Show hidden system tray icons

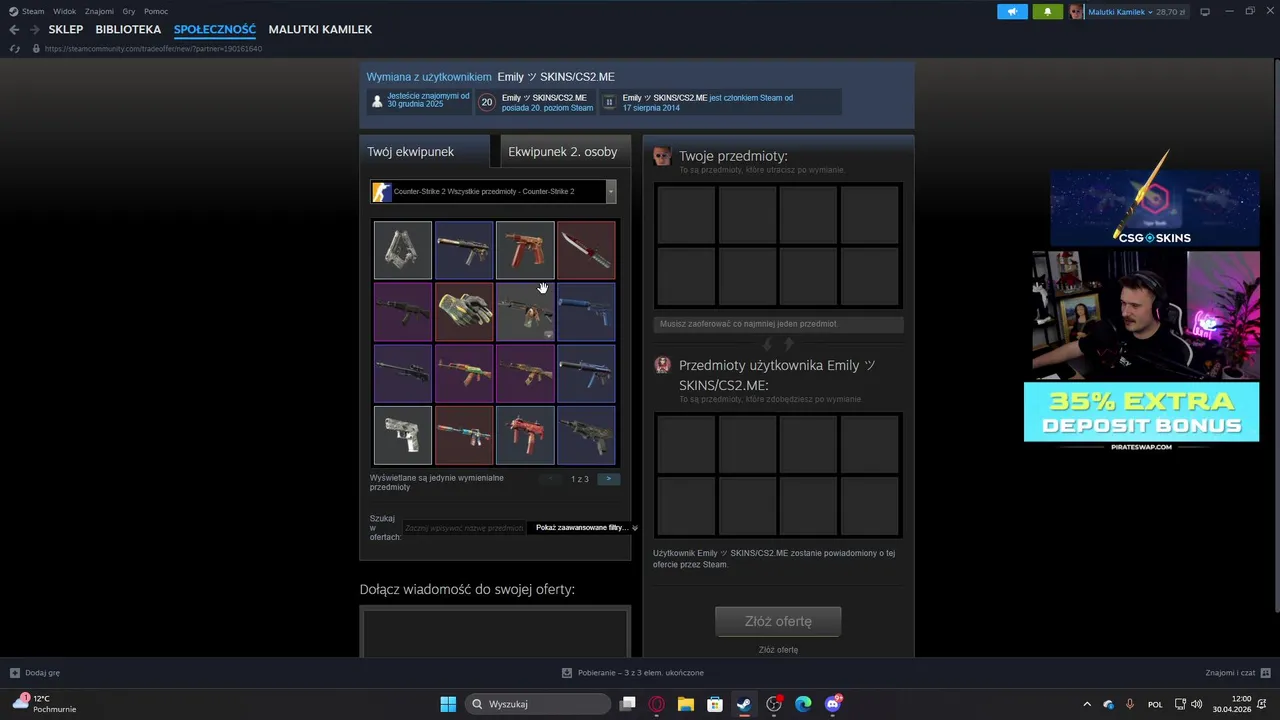pyautogui.click(x=1087, y=704)
